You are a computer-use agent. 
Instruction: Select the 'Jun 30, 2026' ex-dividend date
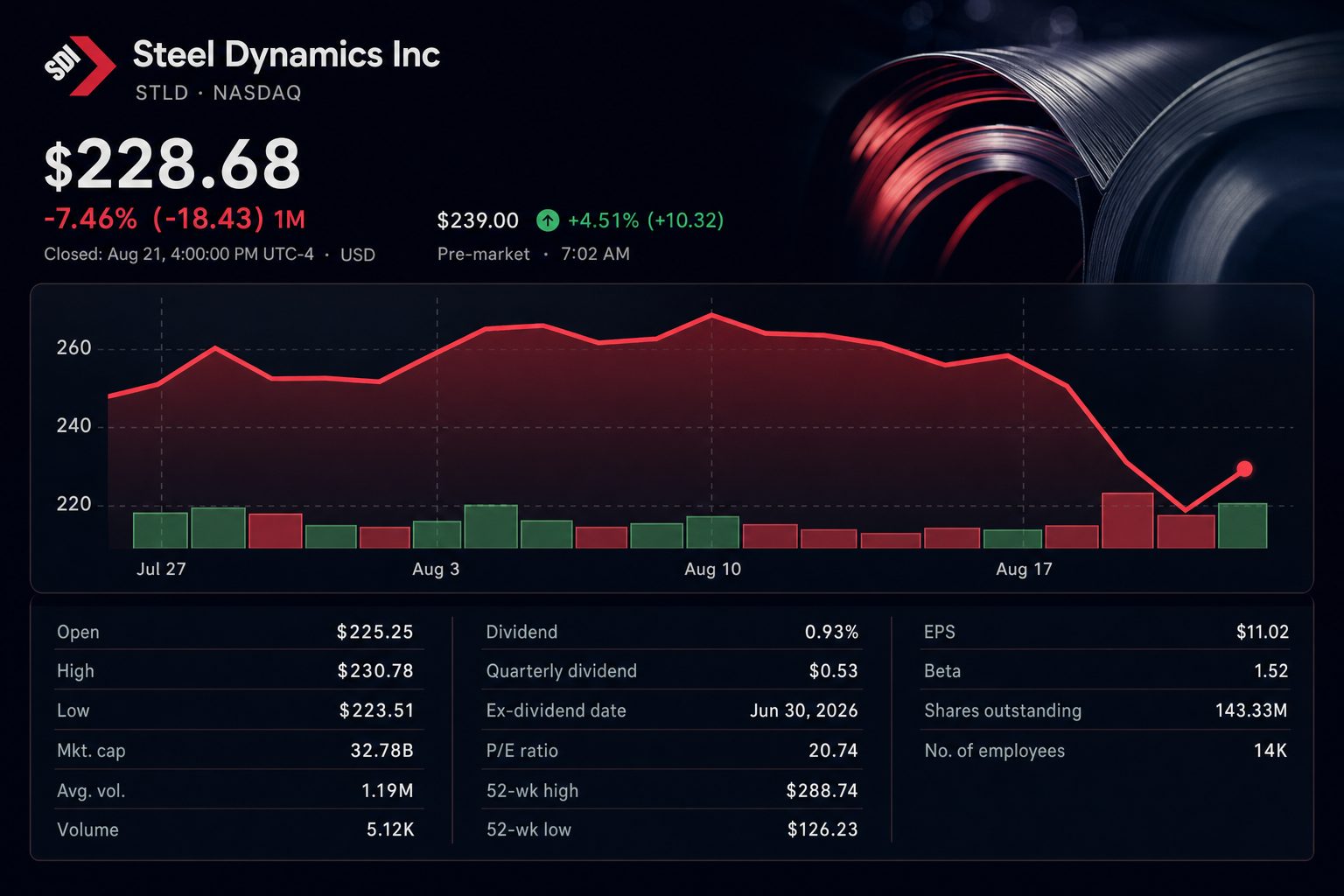pos(804,710)
